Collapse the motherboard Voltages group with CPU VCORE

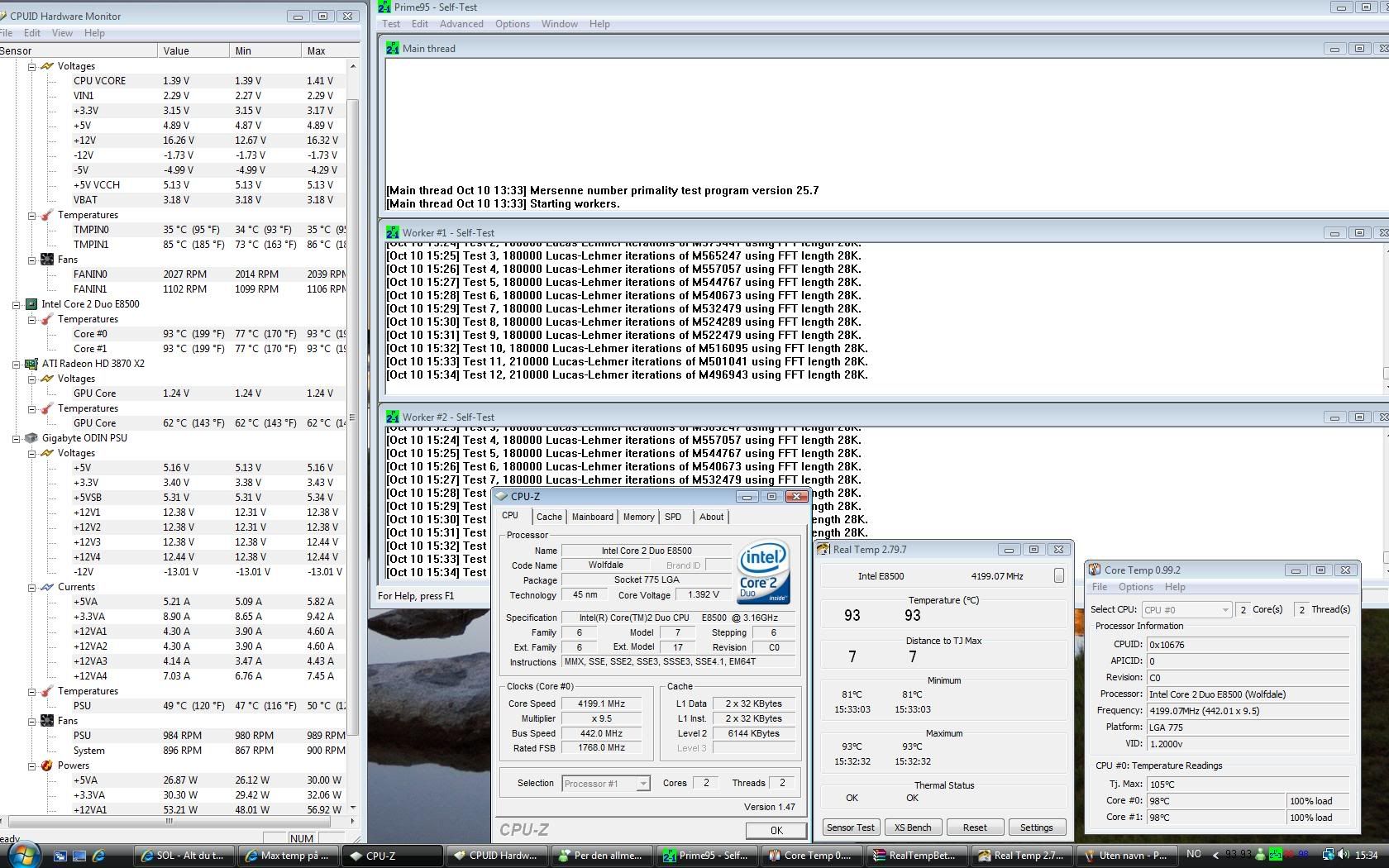[31, 66]
